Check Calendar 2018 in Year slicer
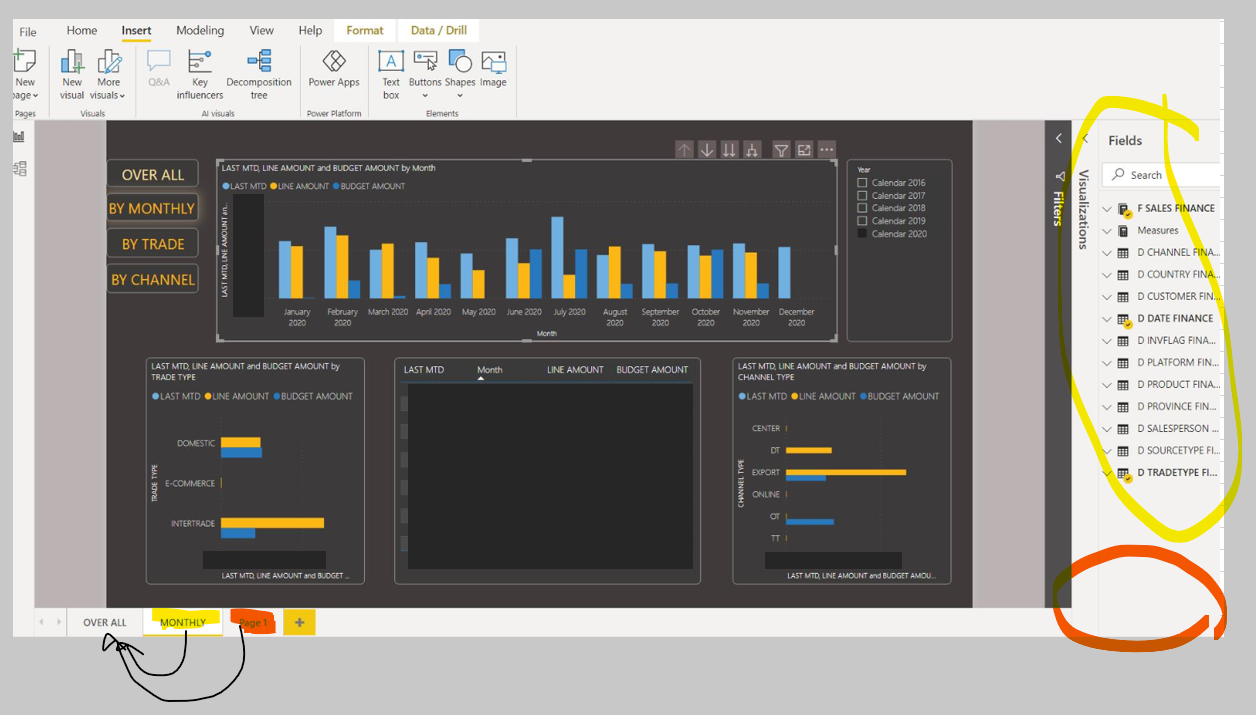This screenshot has width=1256, height=715. [x=862, y=208]
